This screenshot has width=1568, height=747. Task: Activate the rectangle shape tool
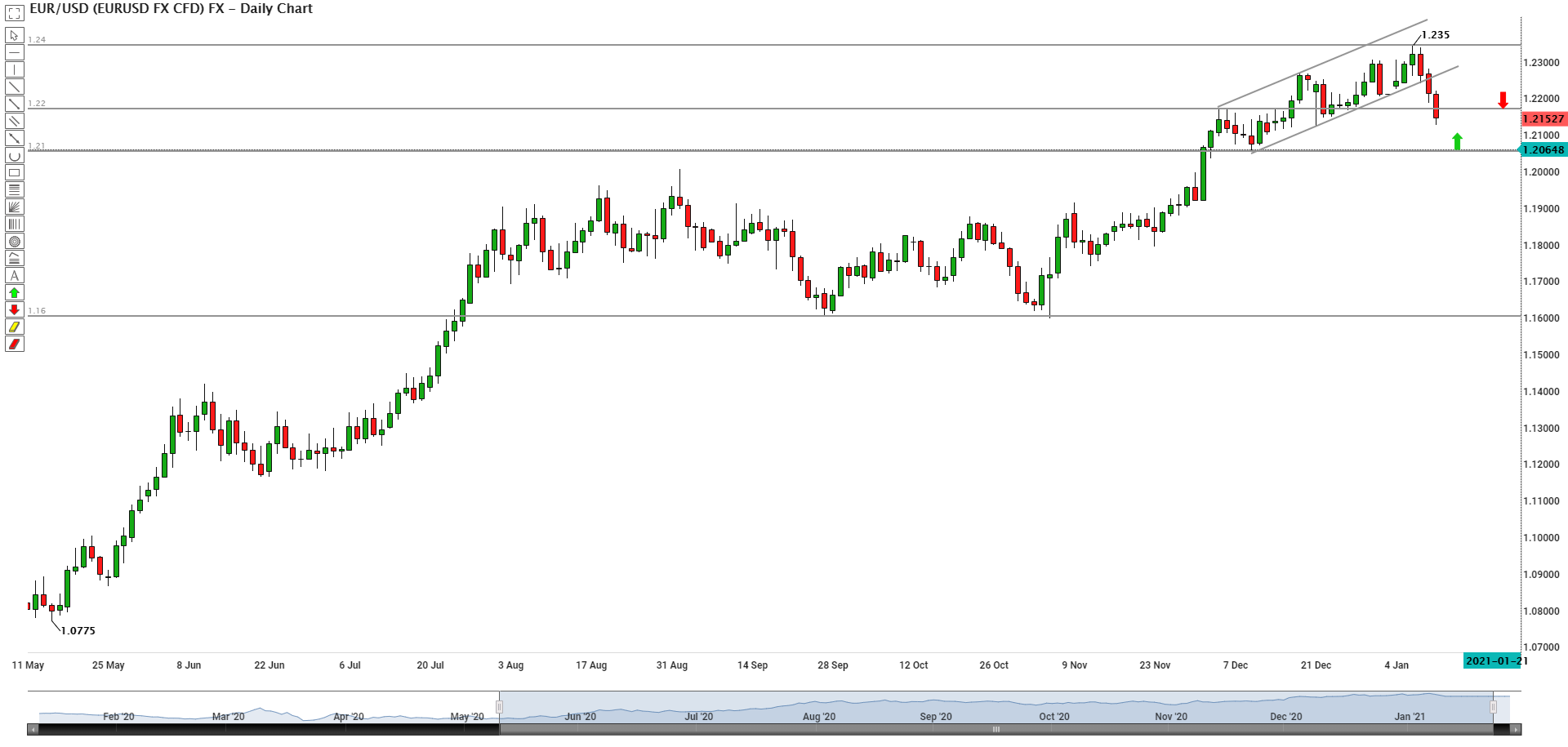coord(14,173)
